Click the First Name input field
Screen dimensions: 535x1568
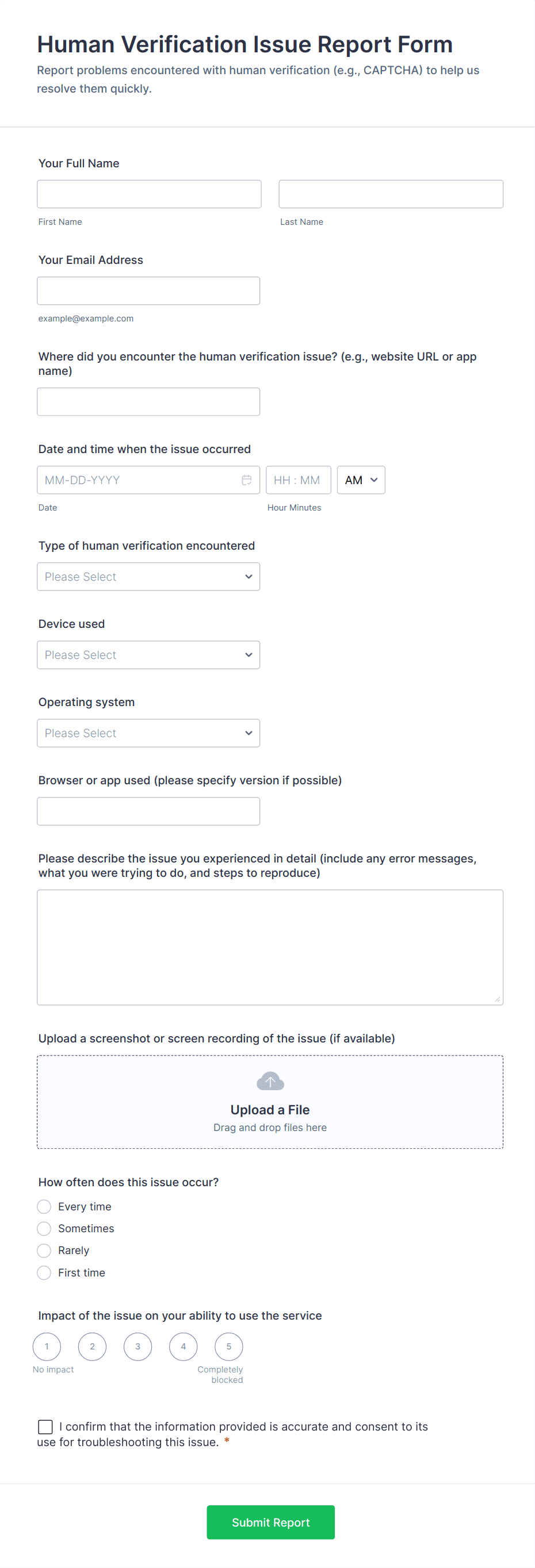pos(149,194)
